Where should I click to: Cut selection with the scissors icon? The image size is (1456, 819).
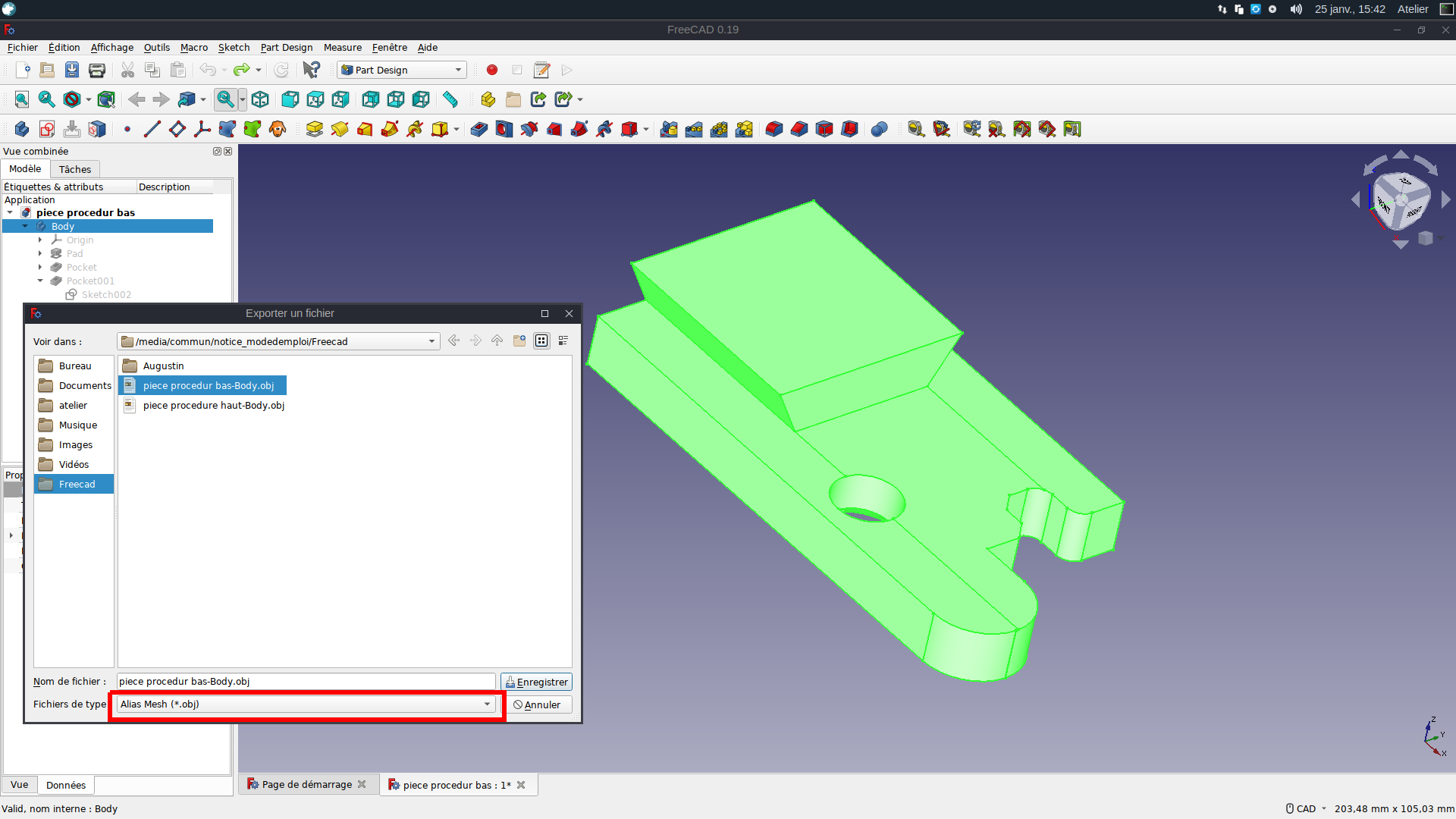click(127, 70)
